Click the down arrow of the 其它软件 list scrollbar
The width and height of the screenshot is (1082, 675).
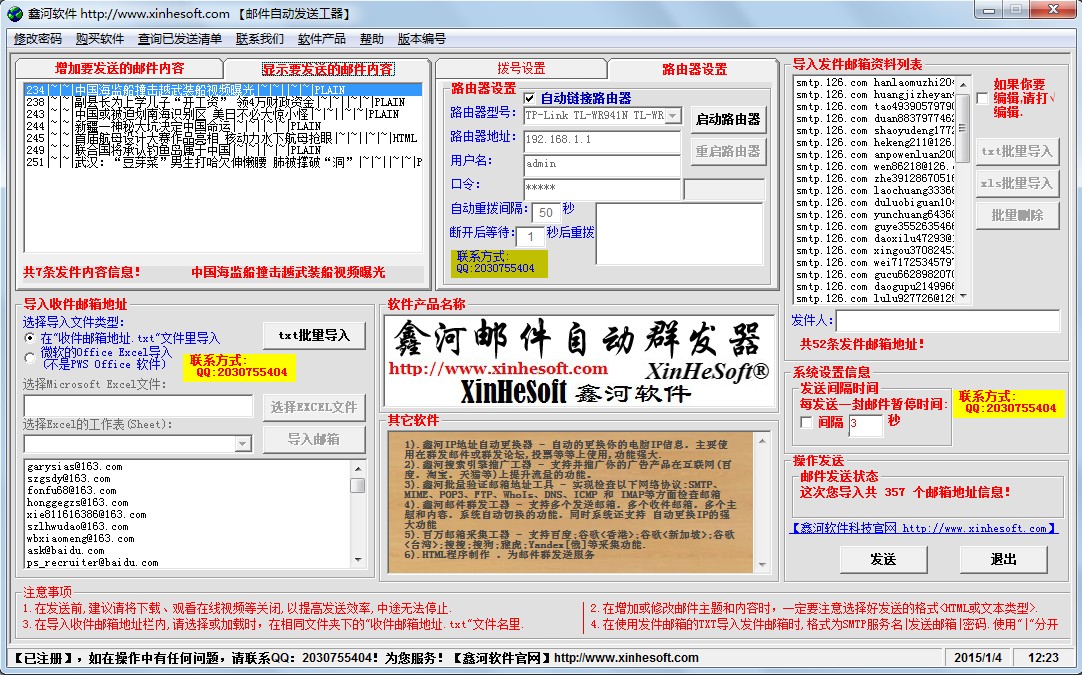[x=762, y=565]
